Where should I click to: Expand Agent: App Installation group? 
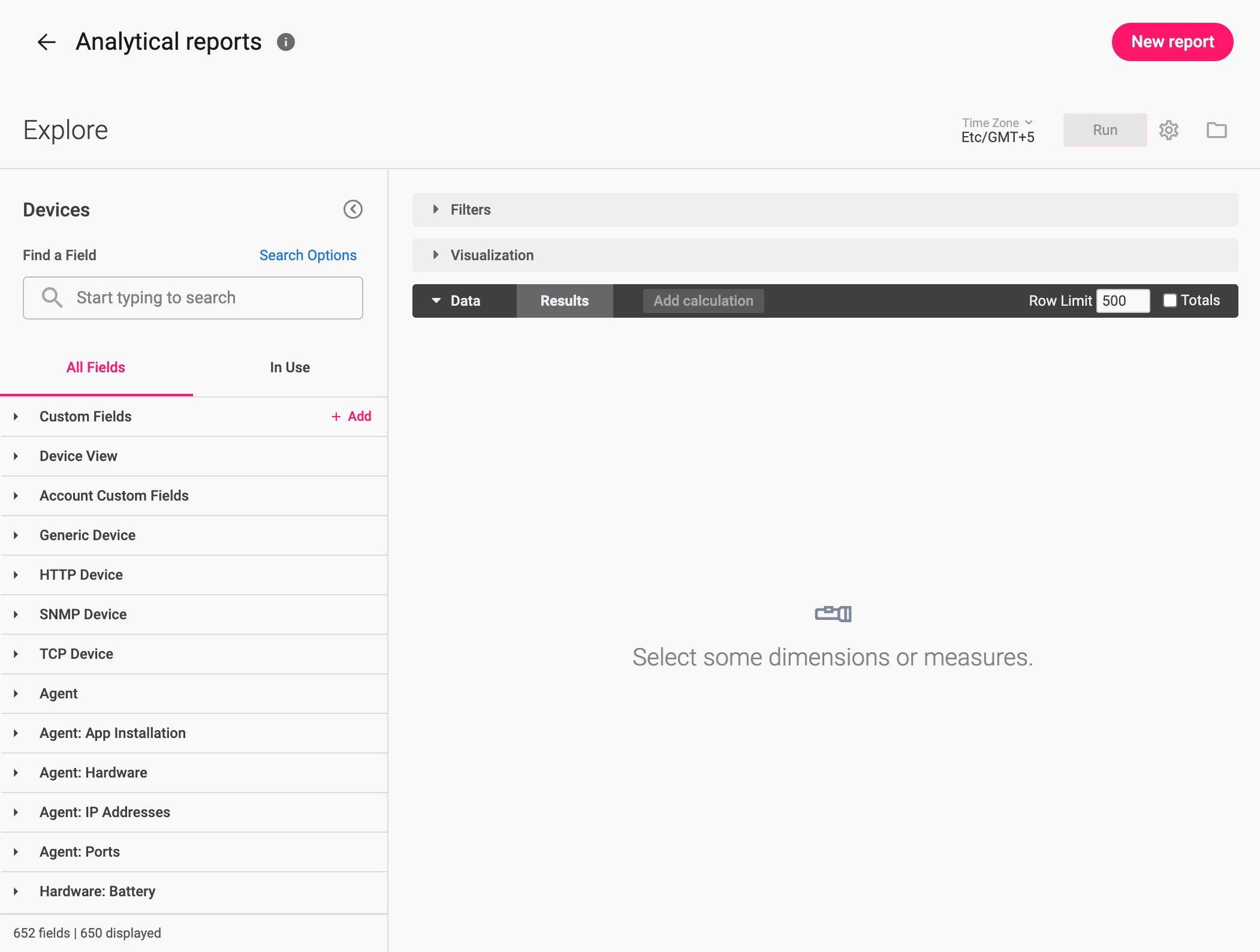pos(194,733)
